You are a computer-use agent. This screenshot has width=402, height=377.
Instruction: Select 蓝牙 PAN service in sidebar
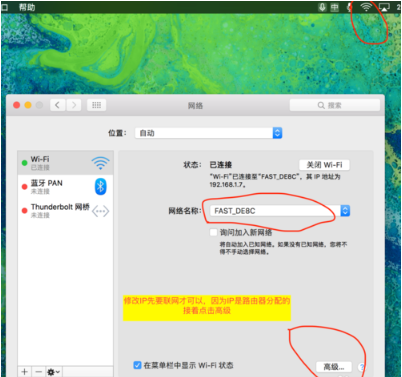tap(65, 187)
